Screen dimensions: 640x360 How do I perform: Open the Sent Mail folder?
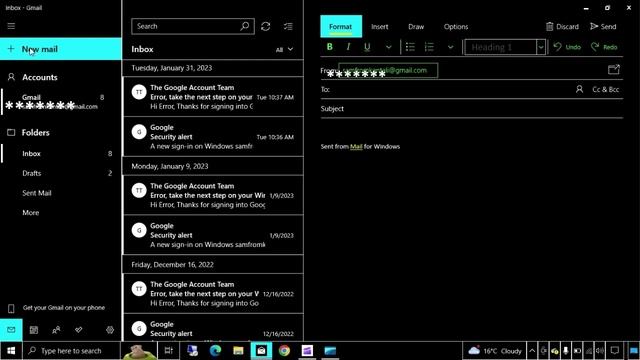coord(61,193)
